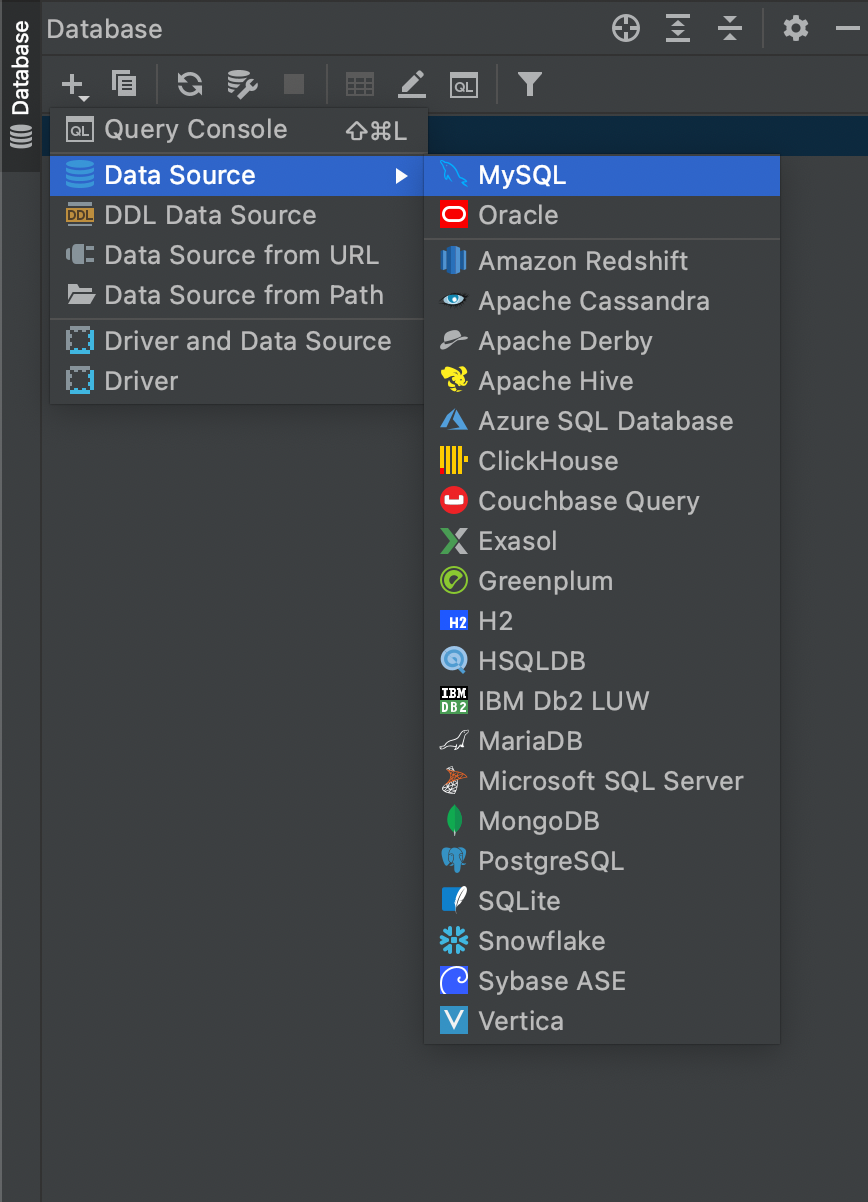Select Apache Derby entry
868x1202 pixels.
point(602,341)
